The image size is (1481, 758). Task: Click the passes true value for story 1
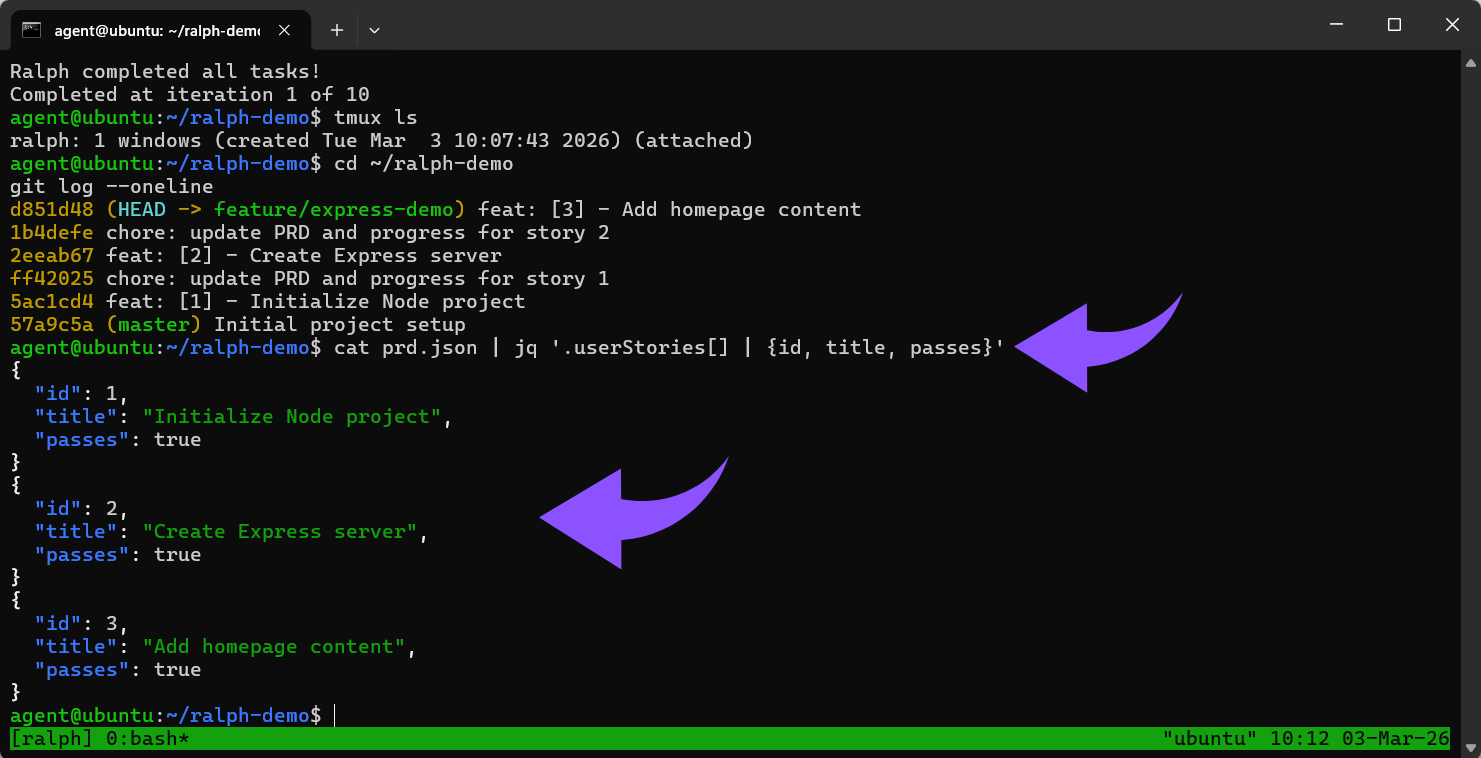(178, 439)
